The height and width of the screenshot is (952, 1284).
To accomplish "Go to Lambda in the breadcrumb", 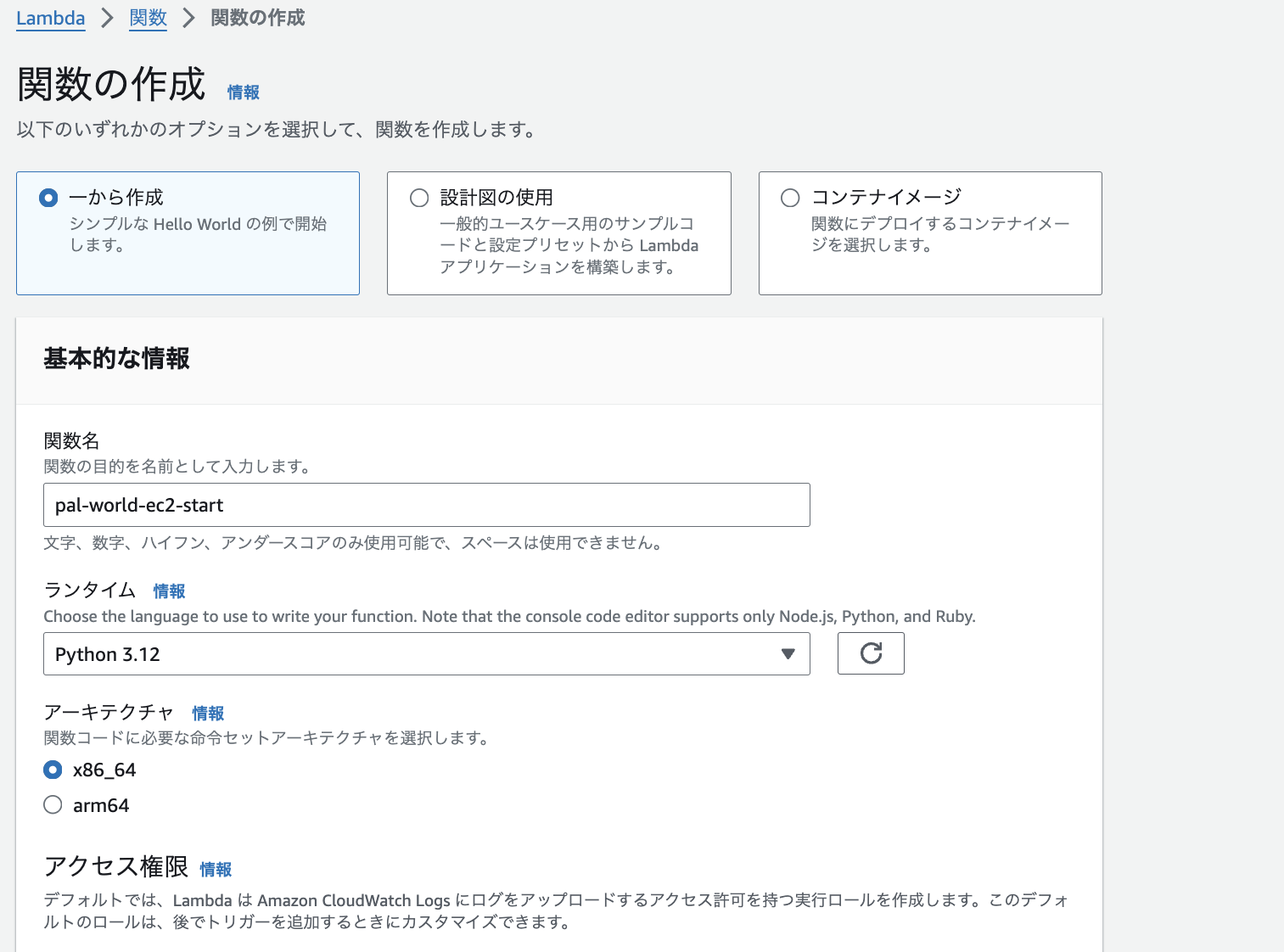I will pos(51,18).
